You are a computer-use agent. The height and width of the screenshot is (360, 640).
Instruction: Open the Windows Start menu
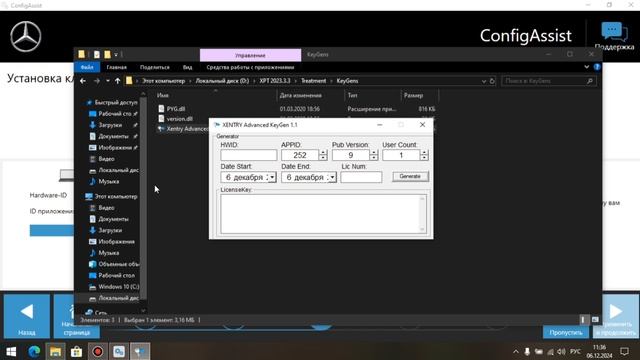11,351
